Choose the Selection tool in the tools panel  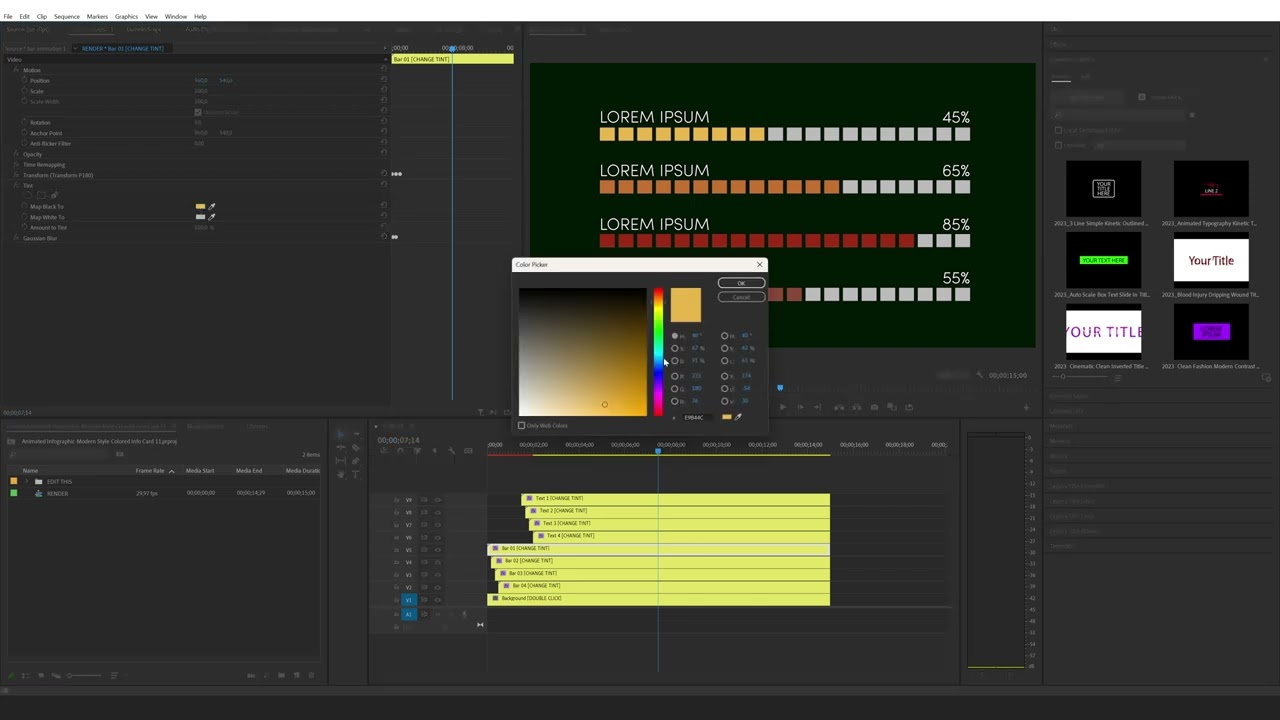[341, 435]
